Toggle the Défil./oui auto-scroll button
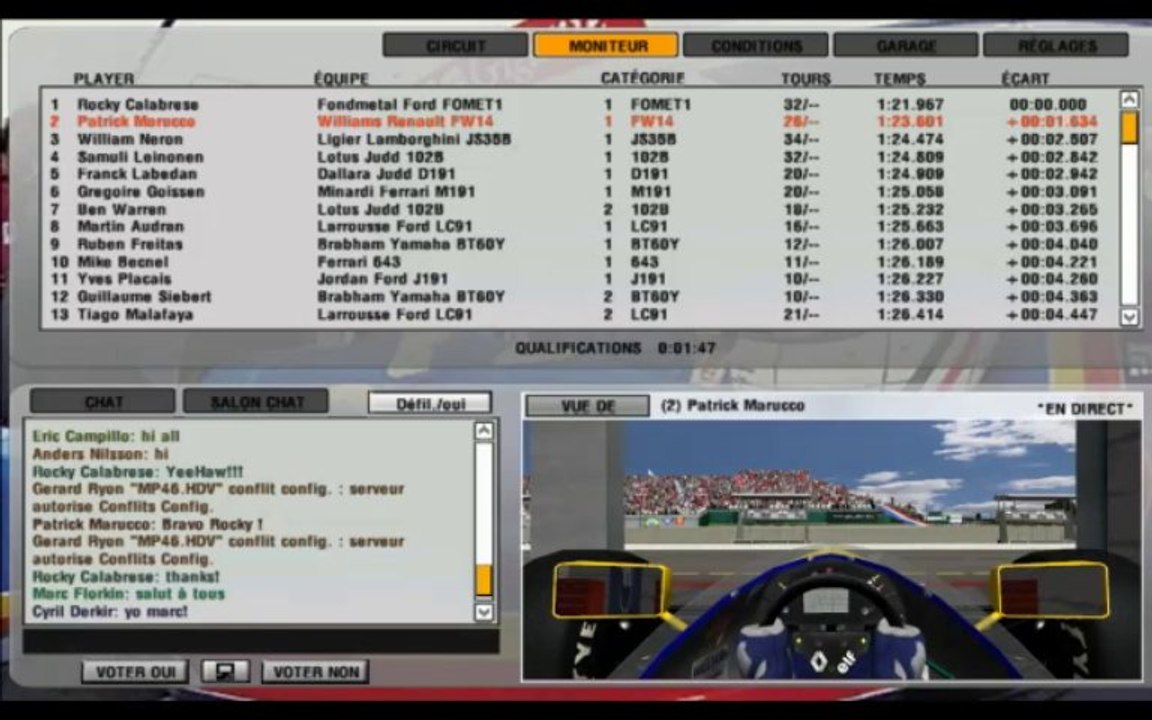1152x720 pixels. (430, 403)
